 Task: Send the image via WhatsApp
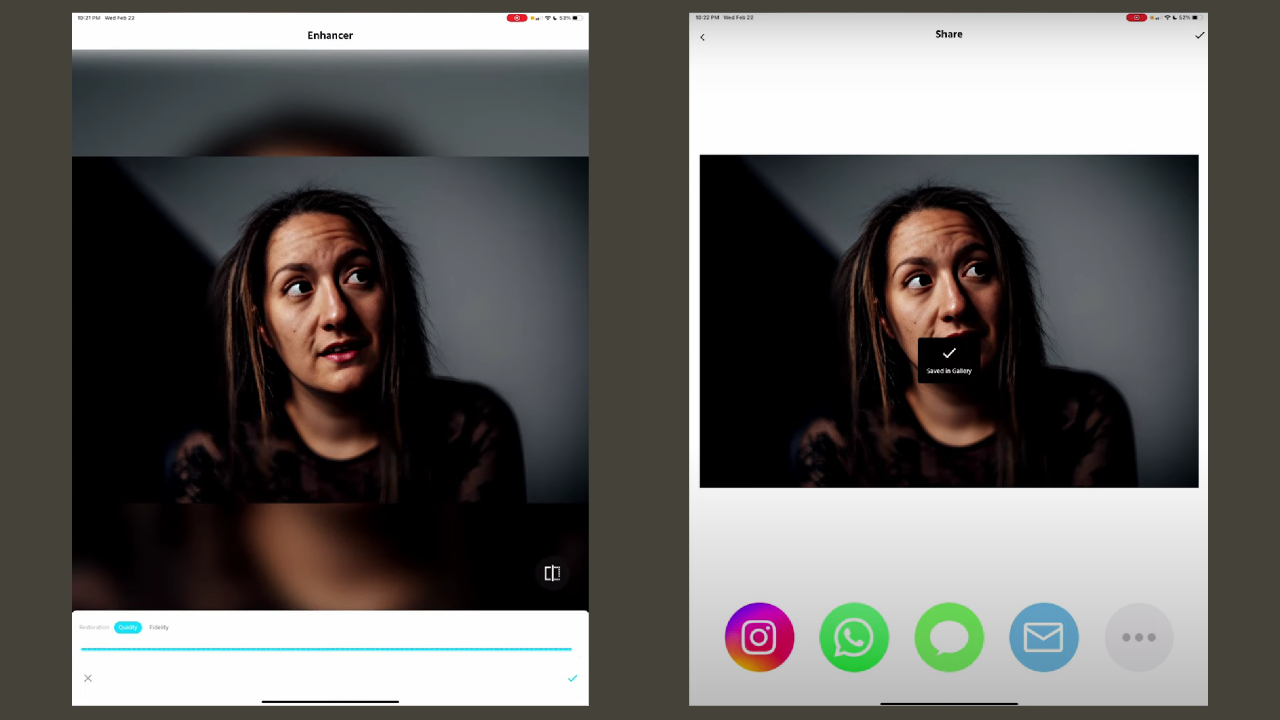pyautogui.click(x=854, y=637)
